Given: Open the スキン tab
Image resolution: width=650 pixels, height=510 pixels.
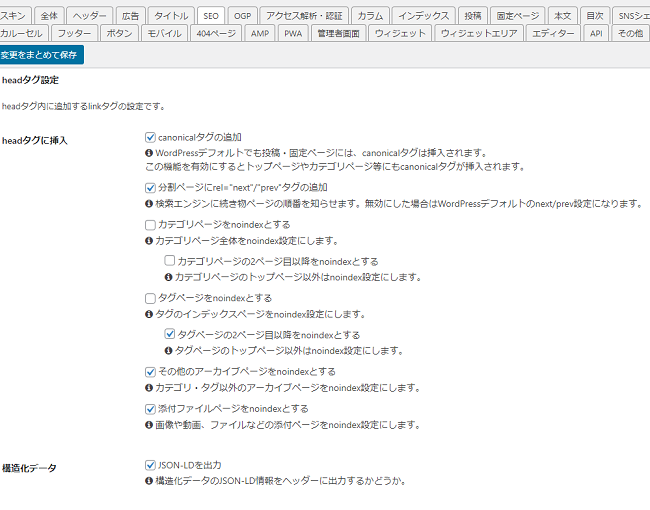Looking at the screenshot, I should pyautogui.click(x=15, y=16).
